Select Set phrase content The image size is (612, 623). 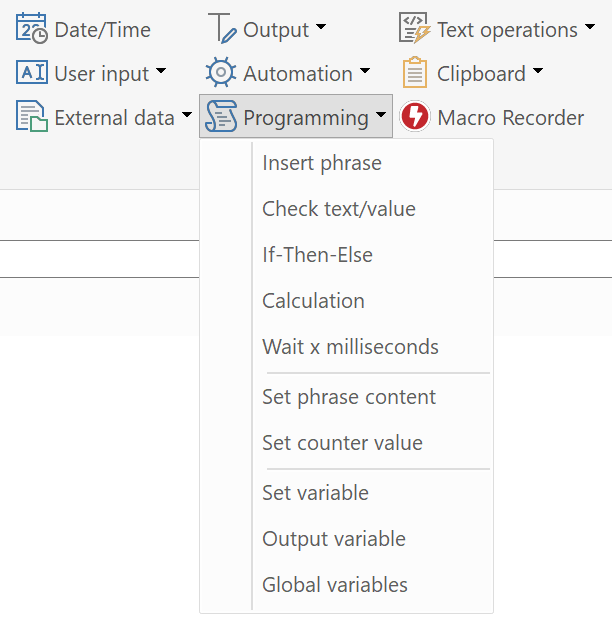click(x=347, y=397)
